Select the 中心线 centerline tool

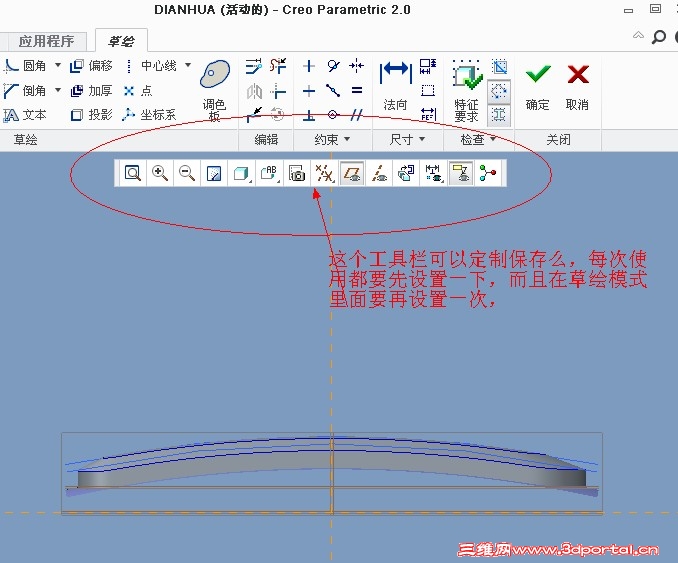[x=152, y=66]
